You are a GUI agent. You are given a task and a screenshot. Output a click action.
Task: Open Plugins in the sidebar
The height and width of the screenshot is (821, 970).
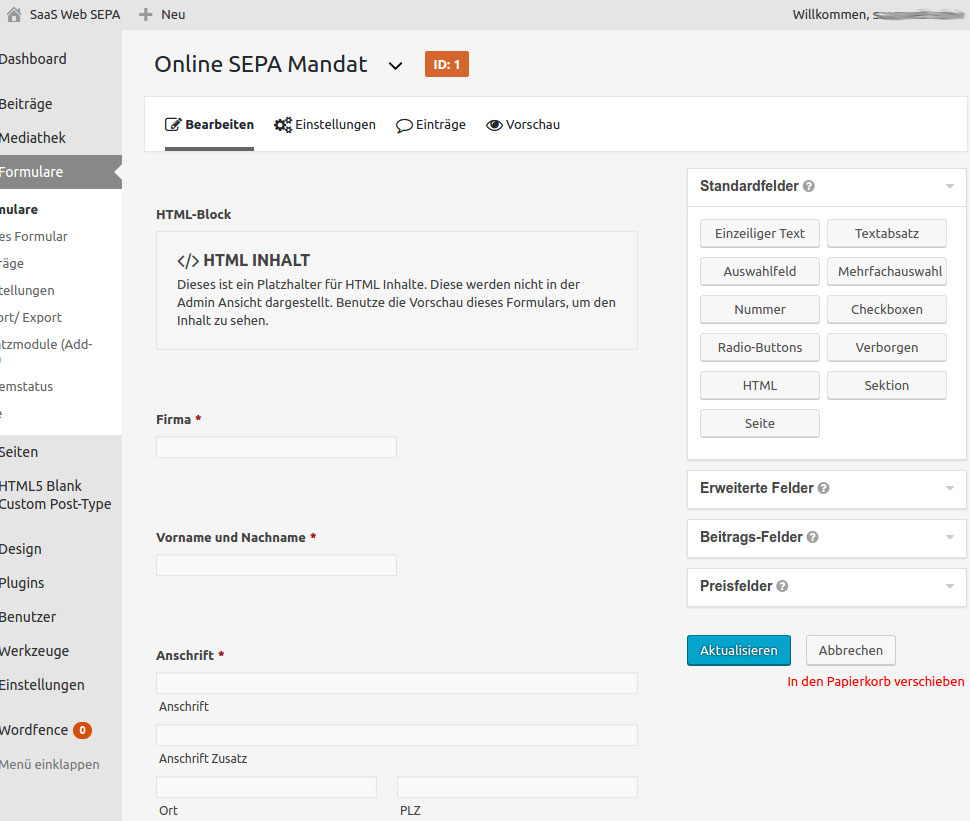tap(22, 583)
